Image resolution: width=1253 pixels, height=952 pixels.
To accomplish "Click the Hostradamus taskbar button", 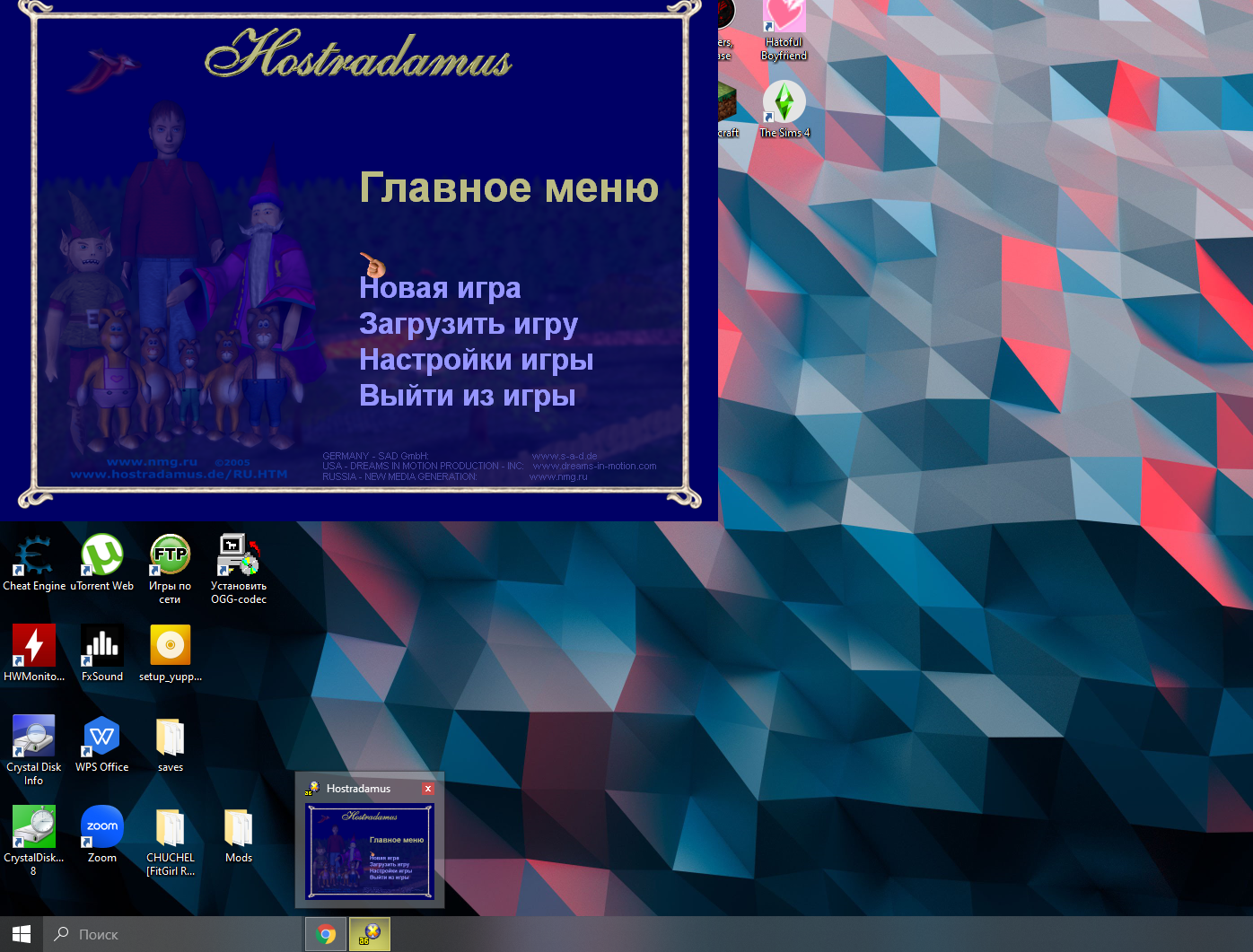I will coord(370,934).
